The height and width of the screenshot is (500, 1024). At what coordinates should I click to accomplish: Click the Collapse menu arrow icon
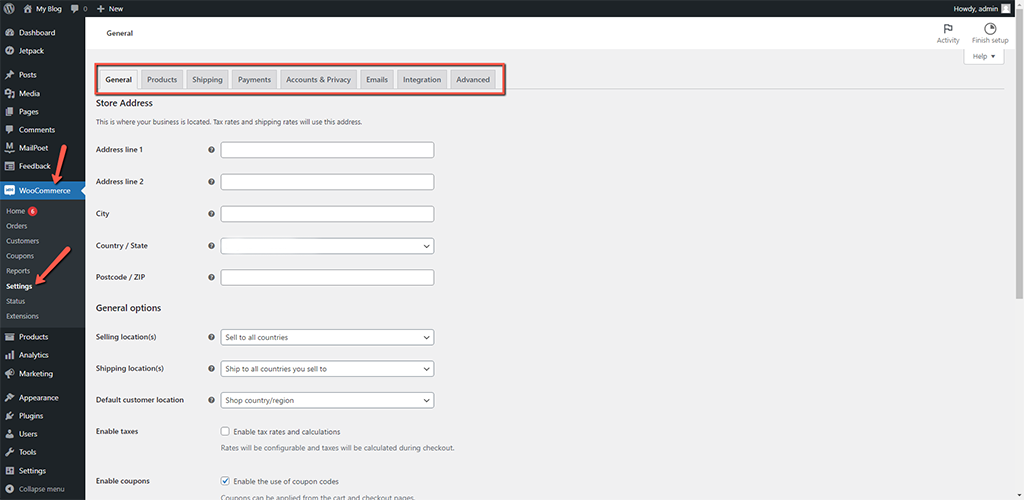pos(10,489)
